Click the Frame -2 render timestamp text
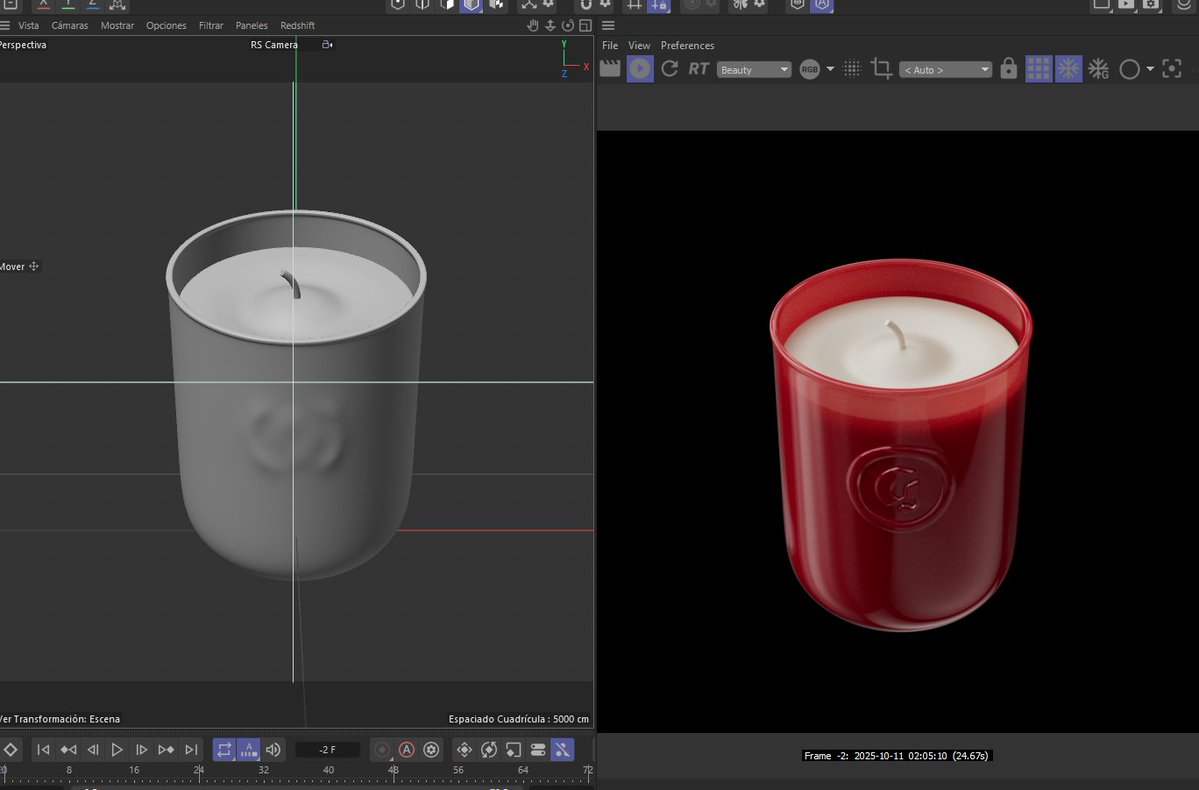This screenshot has width=1199, height=790. (x=896, y=756)
